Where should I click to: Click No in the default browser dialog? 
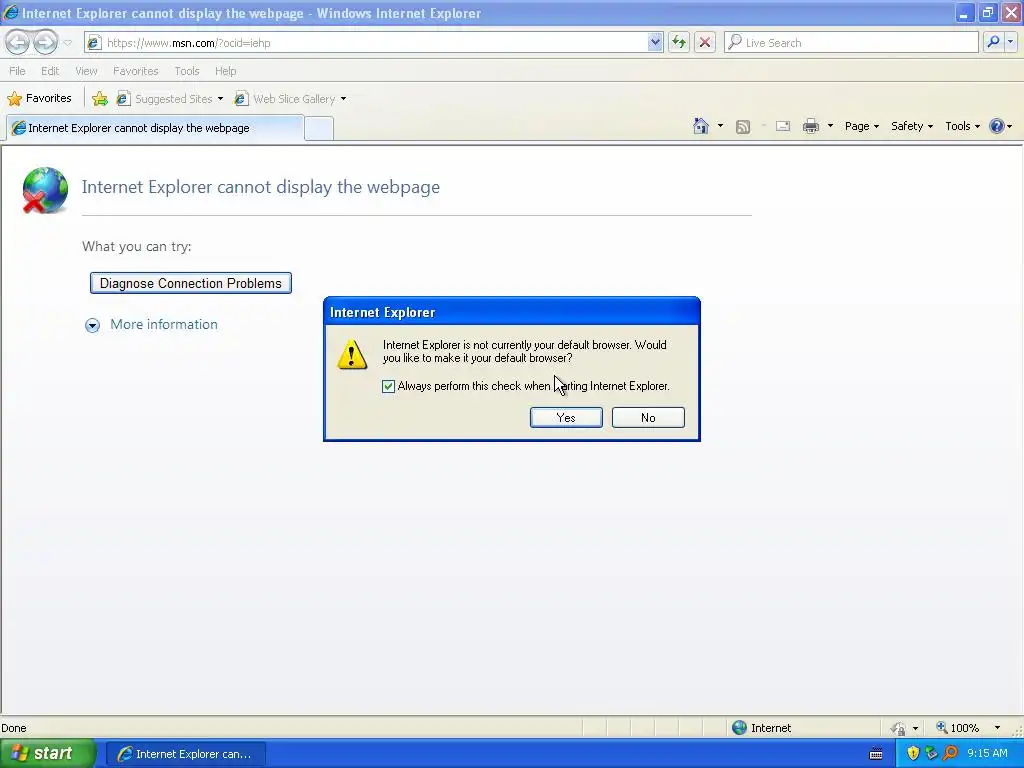tap(648, 418)
